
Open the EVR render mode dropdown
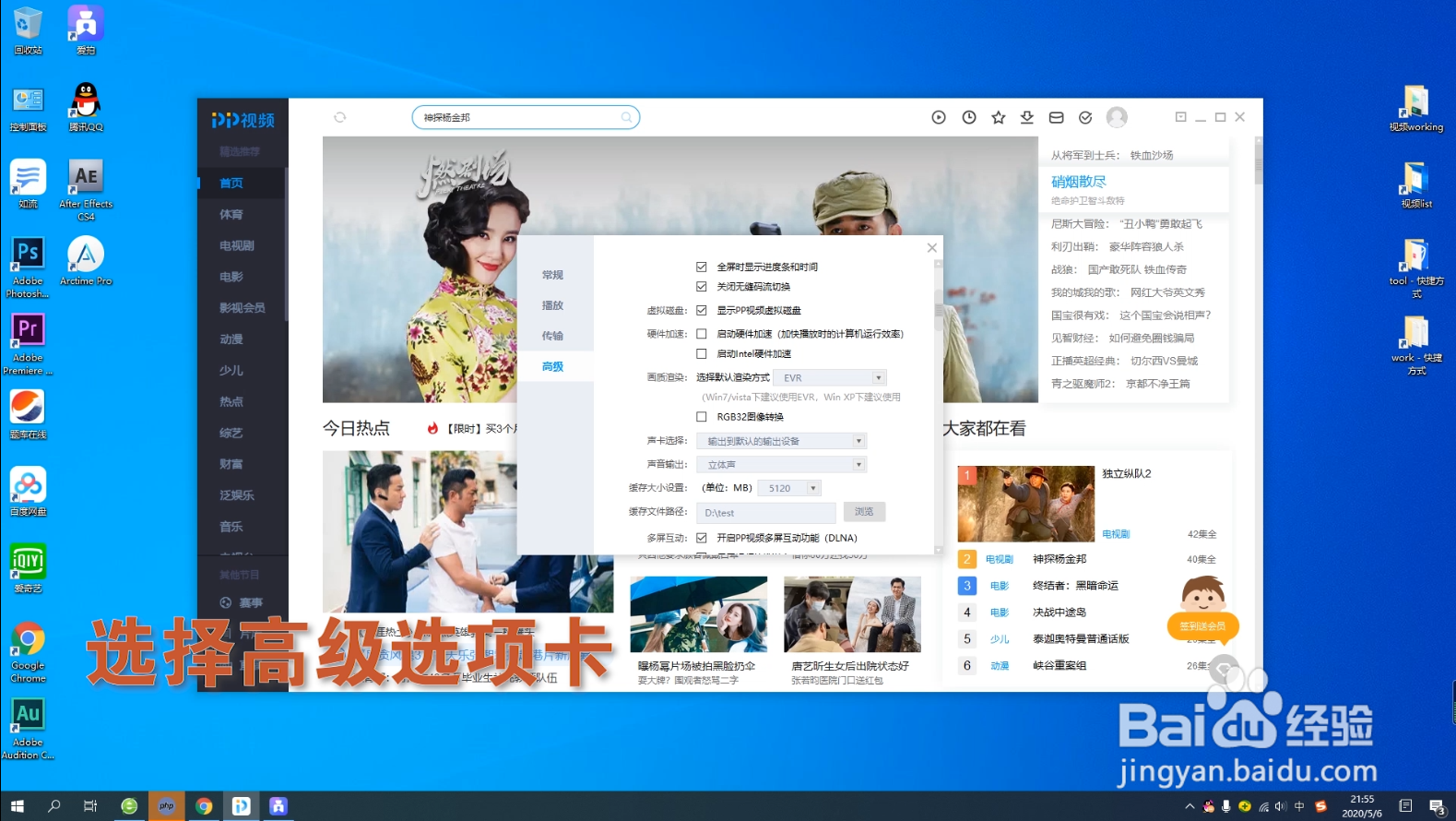(830, 377)
